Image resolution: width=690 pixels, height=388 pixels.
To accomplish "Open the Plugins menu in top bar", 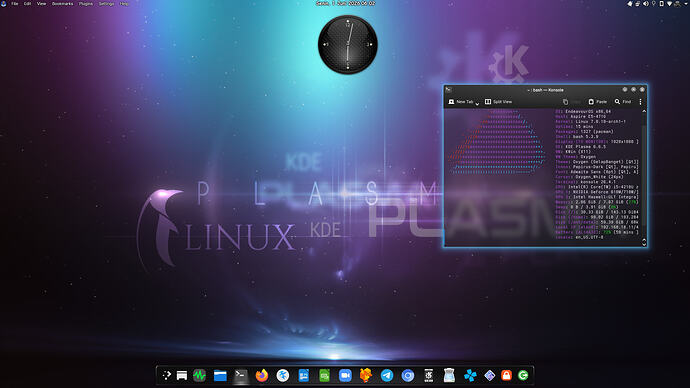I will [86, 4].
